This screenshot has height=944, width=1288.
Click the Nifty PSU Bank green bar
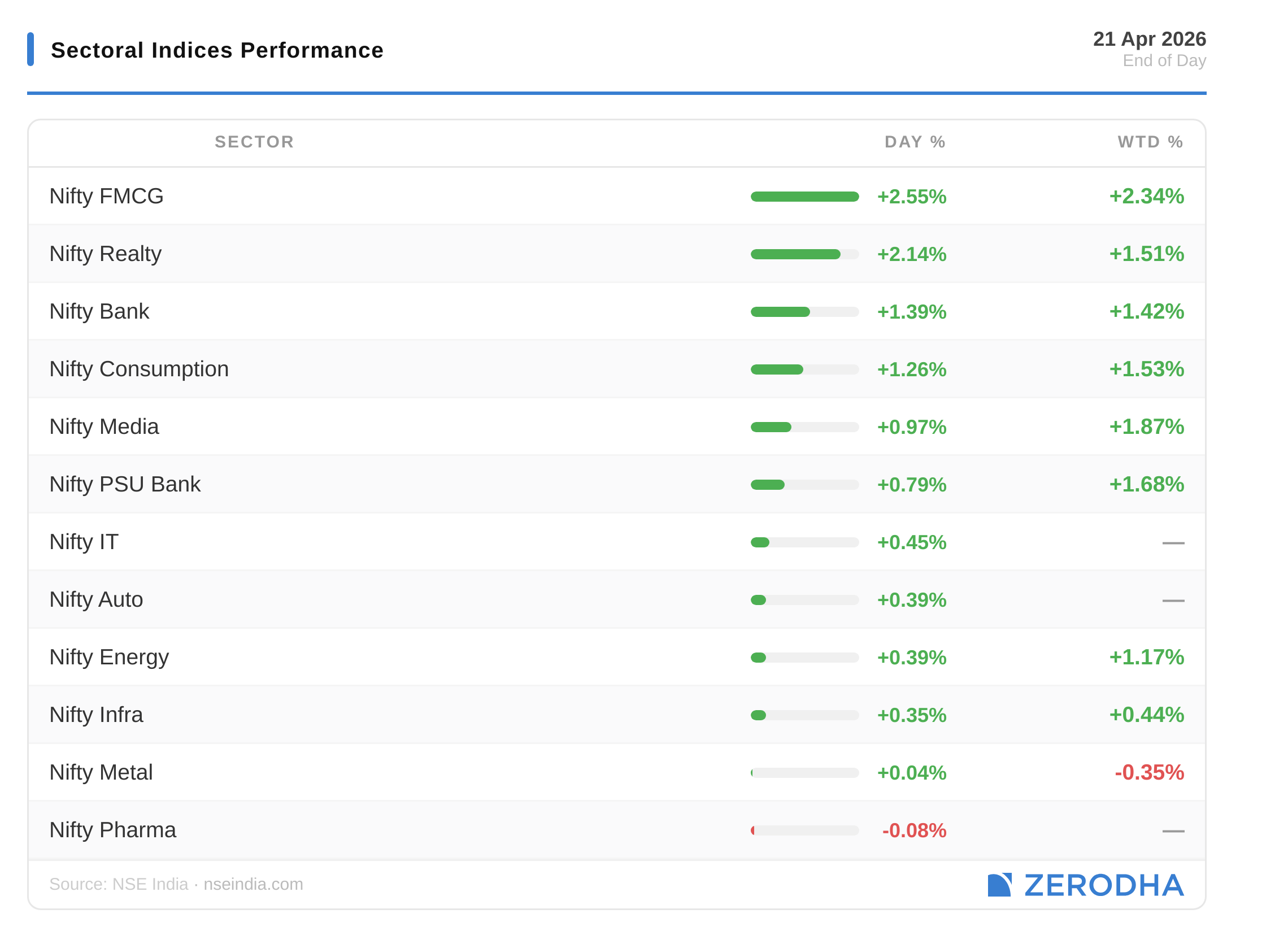pos(769,485)
